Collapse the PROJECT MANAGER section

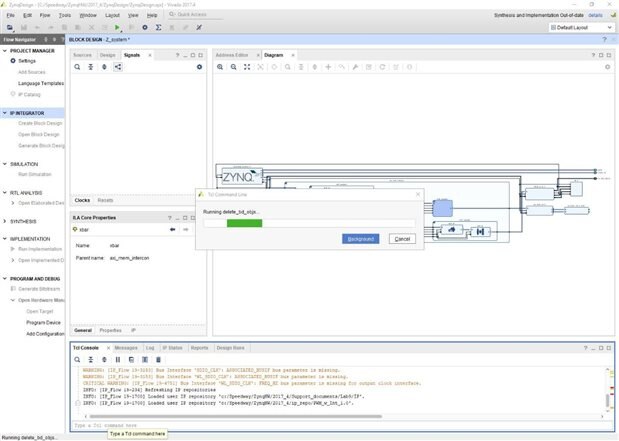4,51
